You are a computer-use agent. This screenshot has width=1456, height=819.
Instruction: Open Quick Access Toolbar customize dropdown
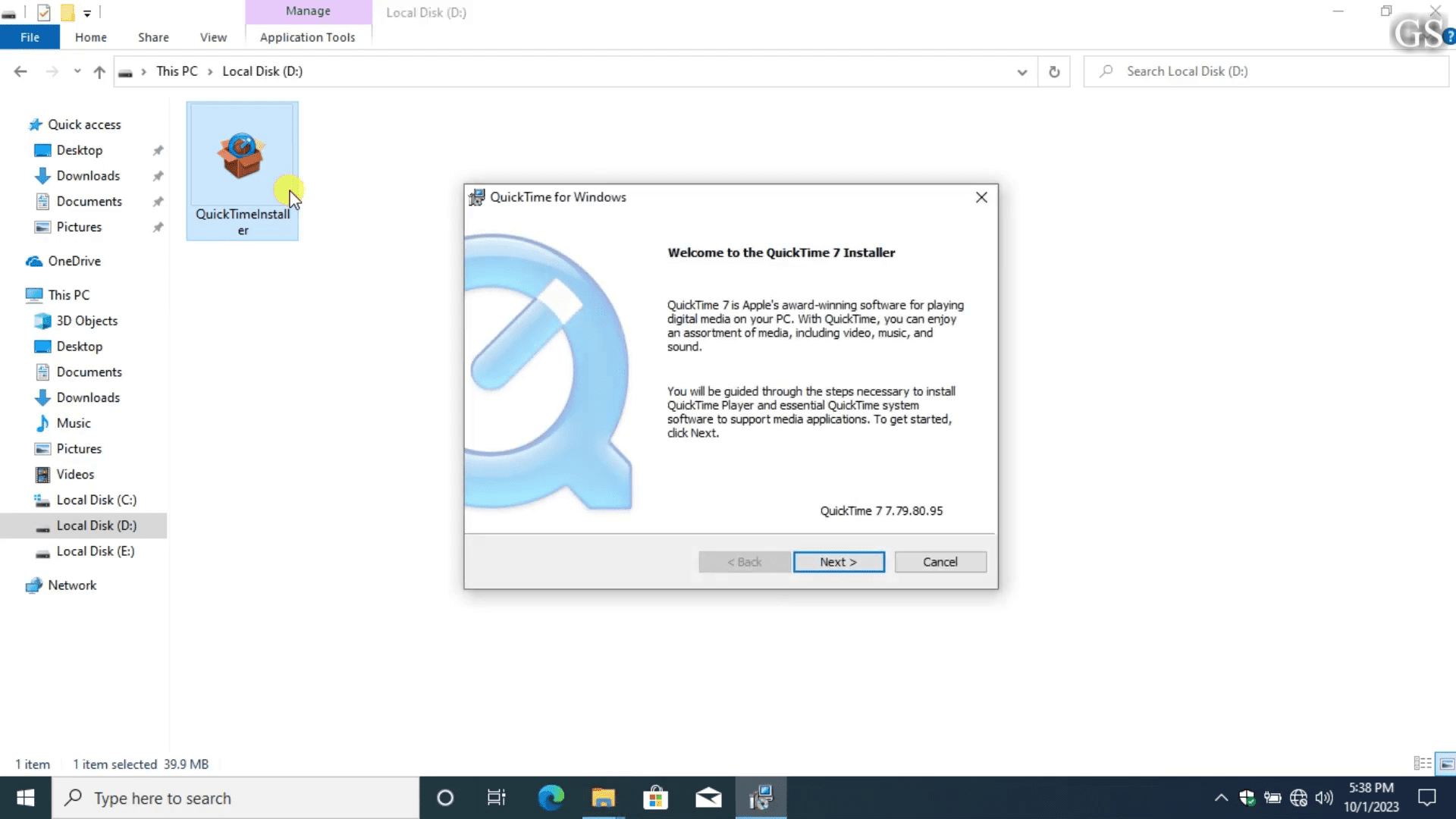tap(87, 13)
